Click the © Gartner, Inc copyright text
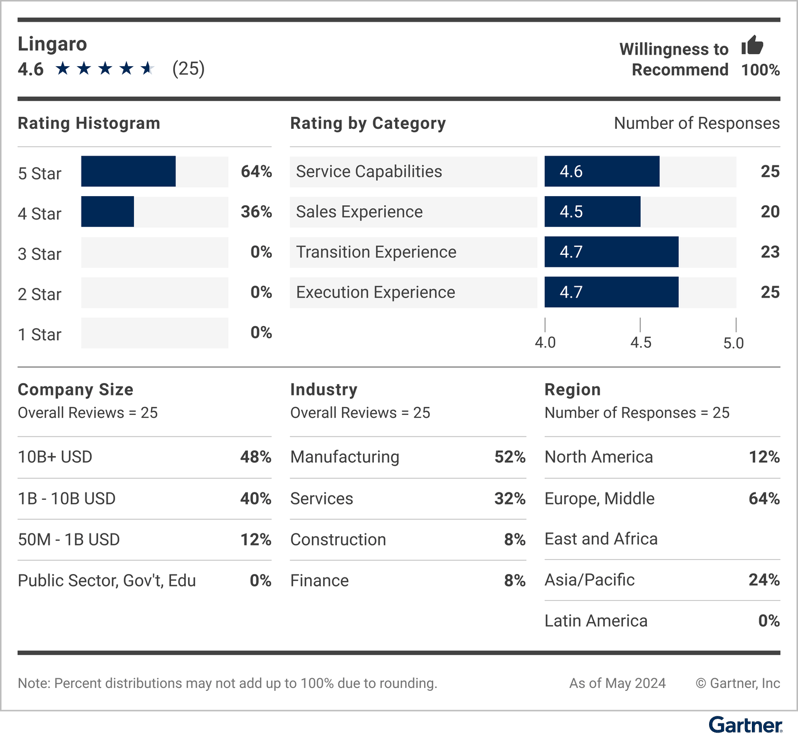Image resolution: width=798 pixels, height=741 pixels. 738,684
